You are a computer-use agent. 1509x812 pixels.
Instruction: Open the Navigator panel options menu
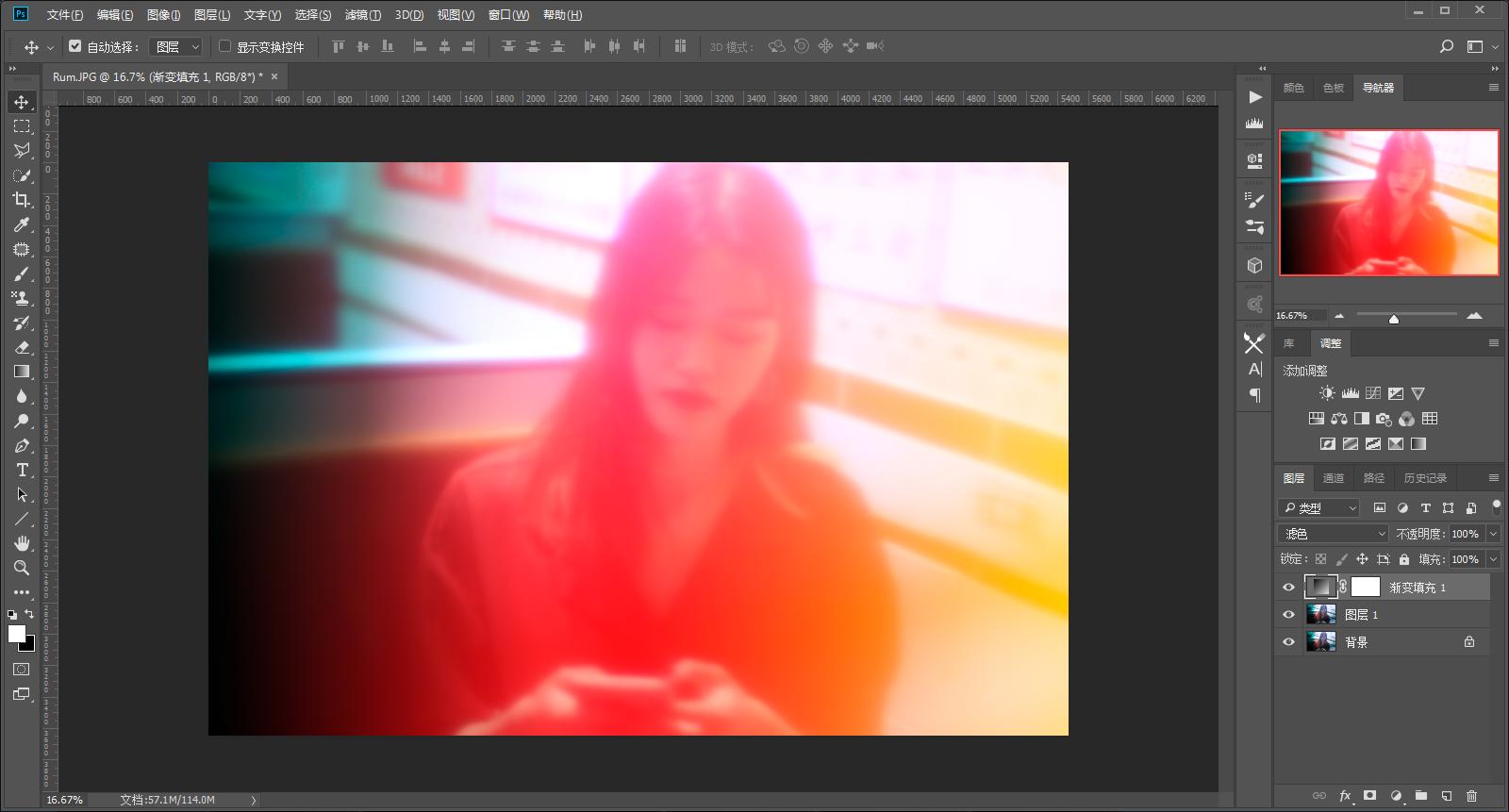pyautogui.click(x=1493, y=88)
